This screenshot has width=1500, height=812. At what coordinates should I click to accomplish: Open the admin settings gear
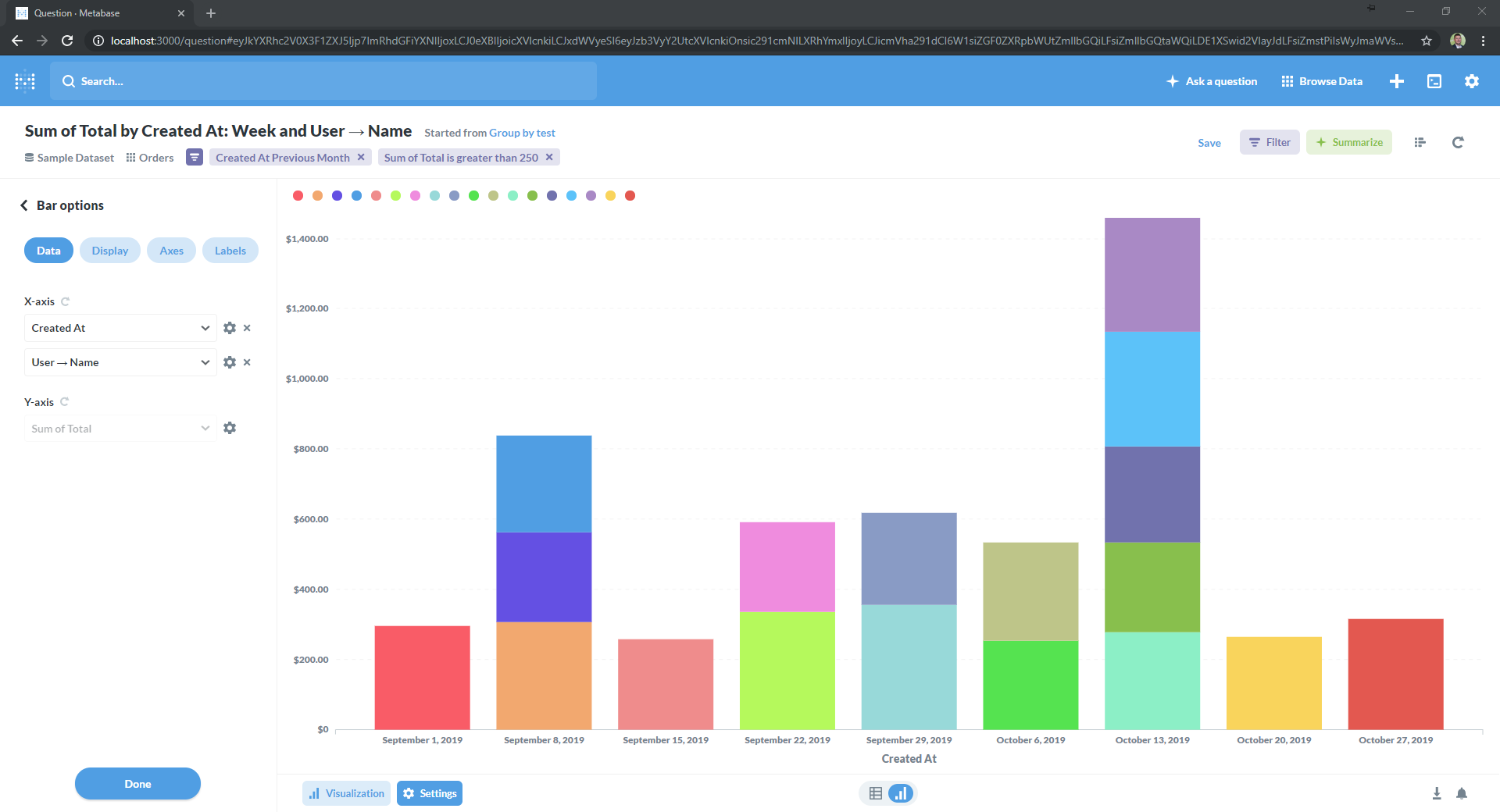(x=1472, y=80)
